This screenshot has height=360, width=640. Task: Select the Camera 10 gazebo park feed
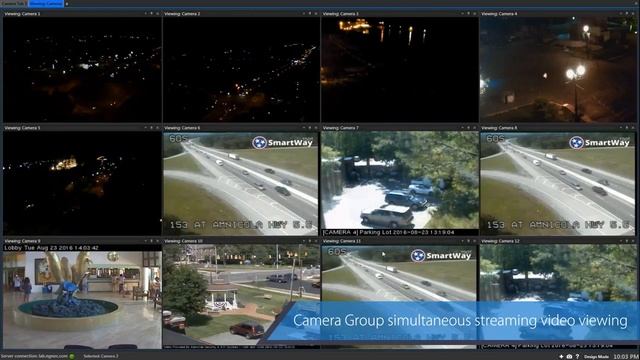(x=241, y=297)
